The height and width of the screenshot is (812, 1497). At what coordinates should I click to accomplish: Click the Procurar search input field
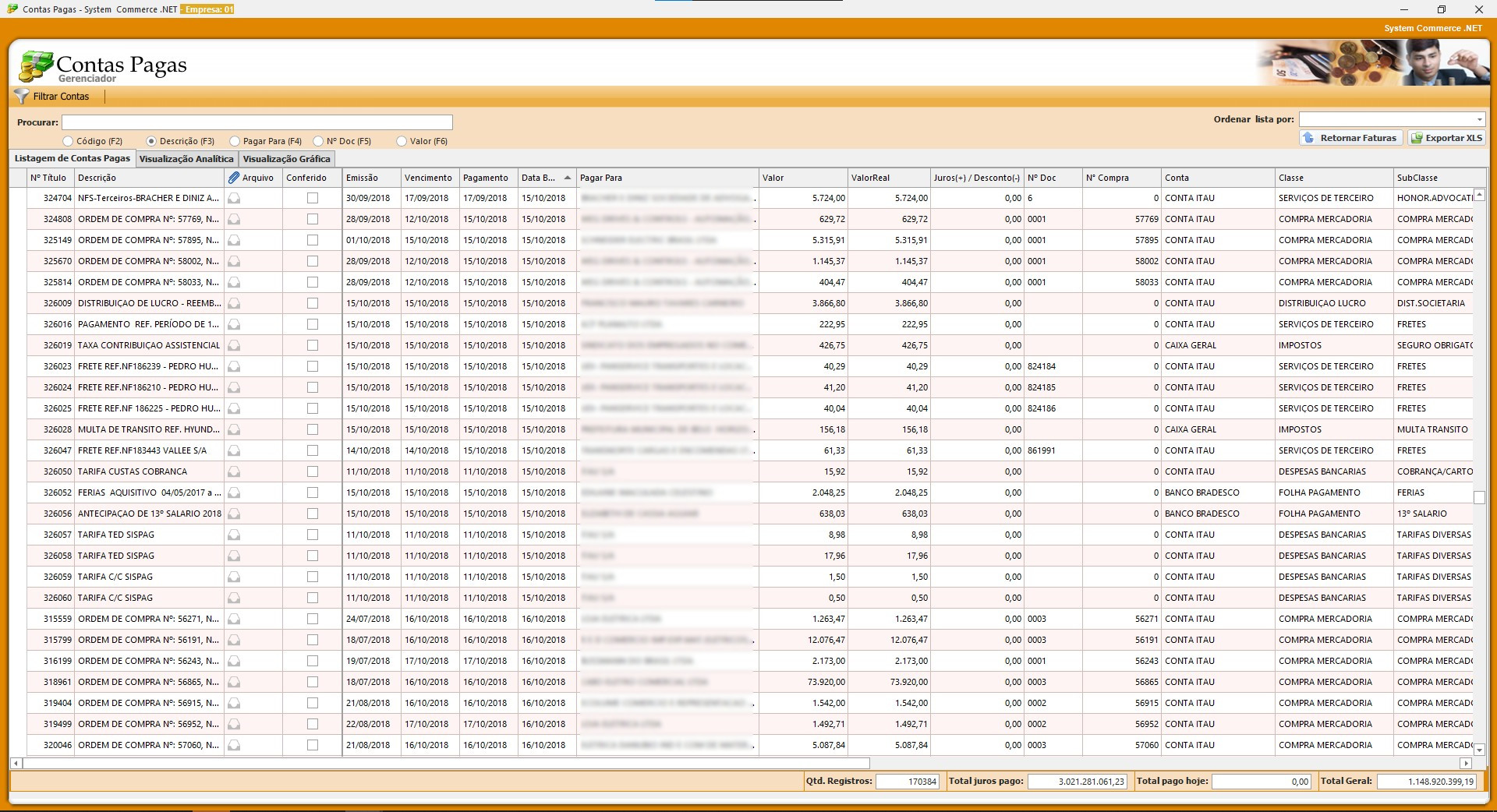click(x=257, y=122)
